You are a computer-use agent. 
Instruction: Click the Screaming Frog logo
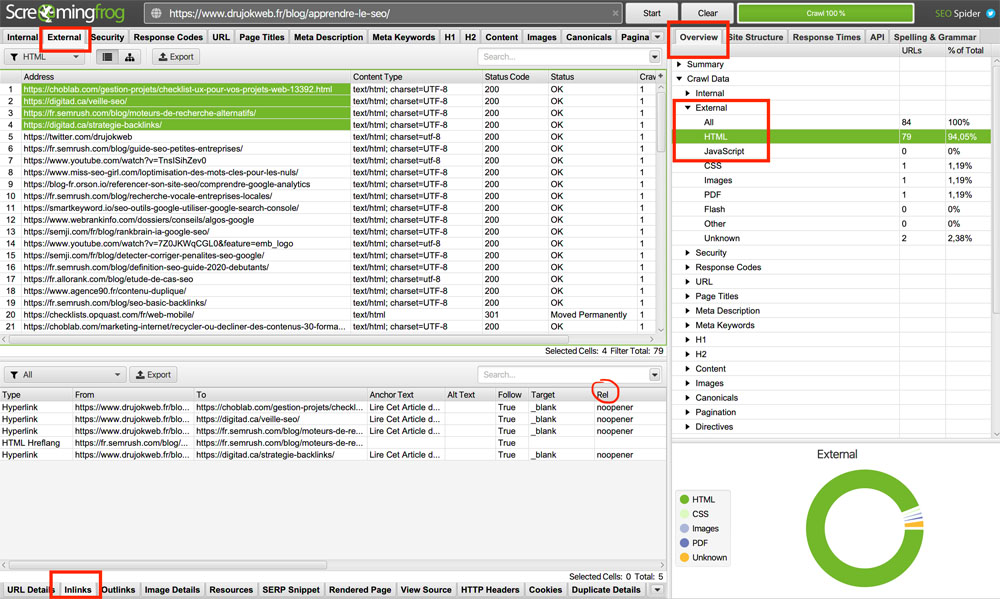65,13
